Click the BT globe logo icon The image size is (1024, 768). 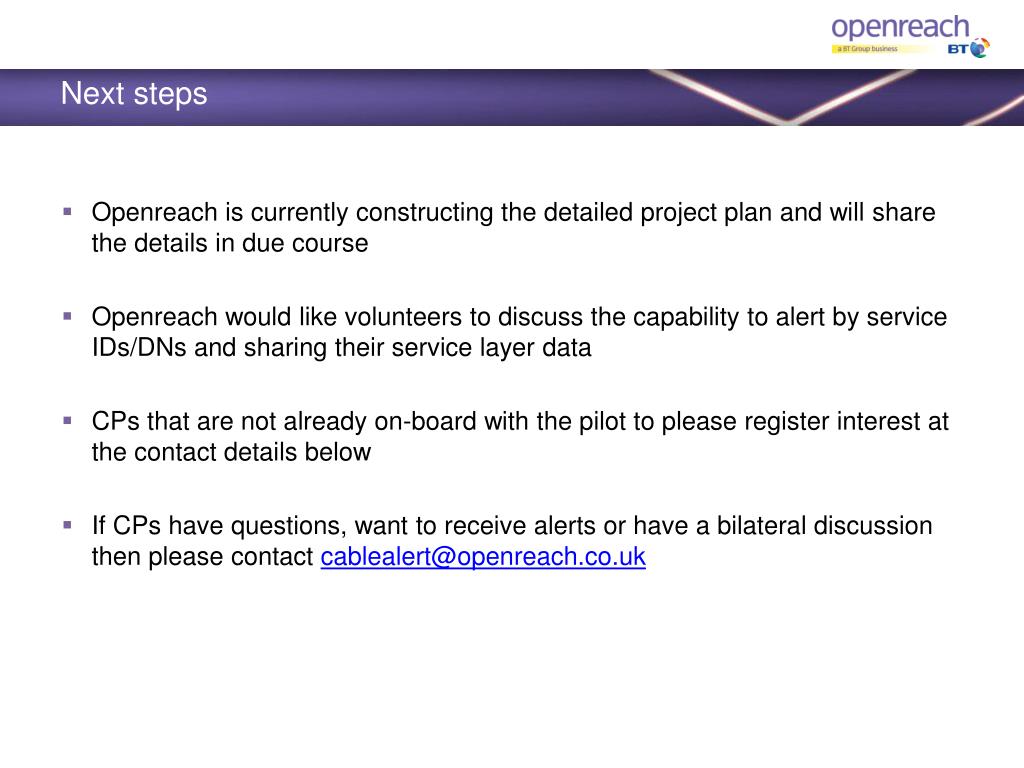(x=980, y=48)
